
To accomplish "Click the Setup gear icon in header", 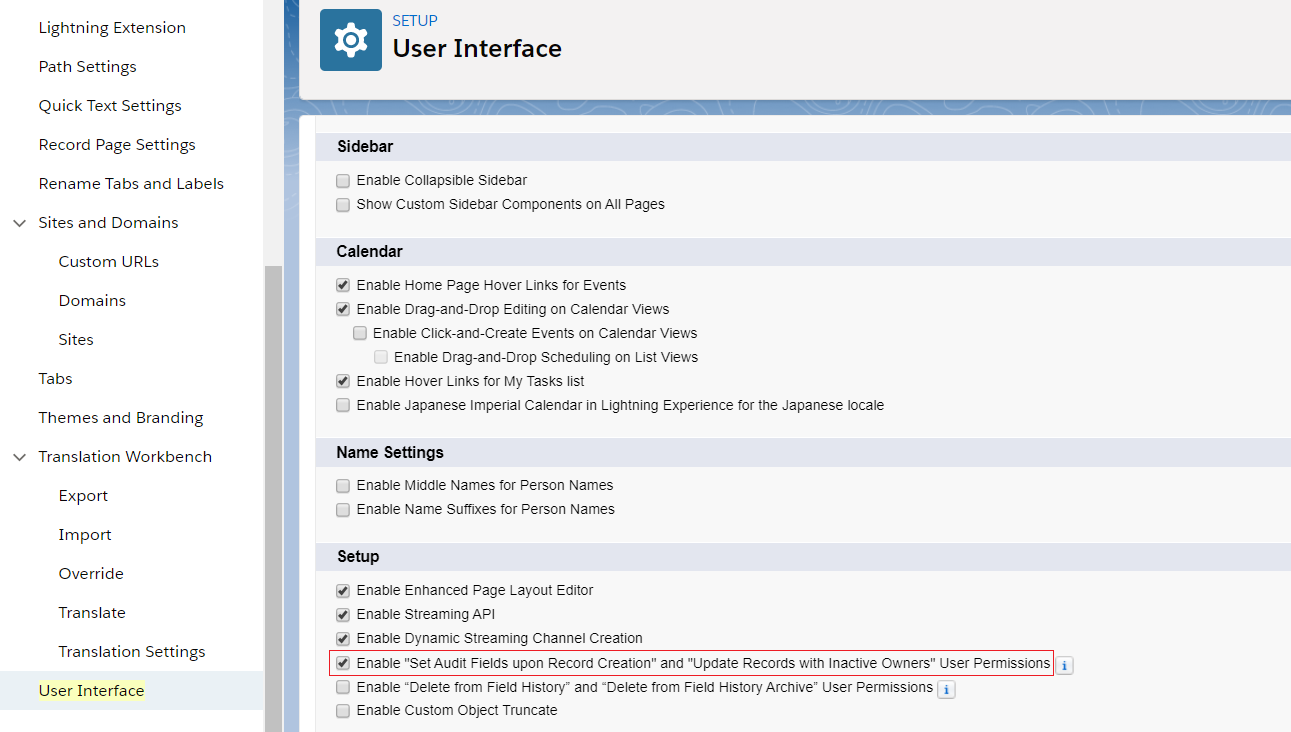I will pos(350,40).
